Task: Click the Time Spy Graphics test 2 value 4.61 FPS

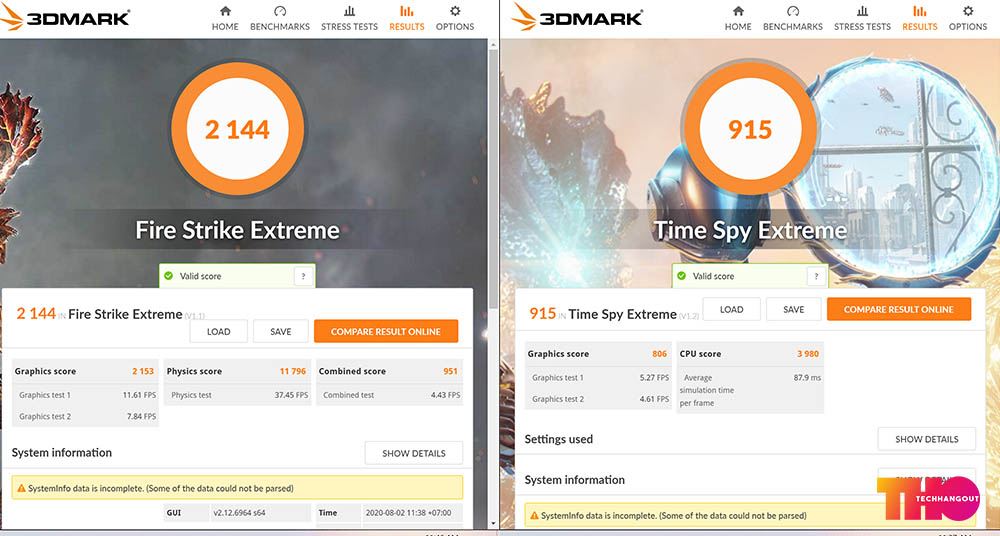Action: click(x=654, y=399)
